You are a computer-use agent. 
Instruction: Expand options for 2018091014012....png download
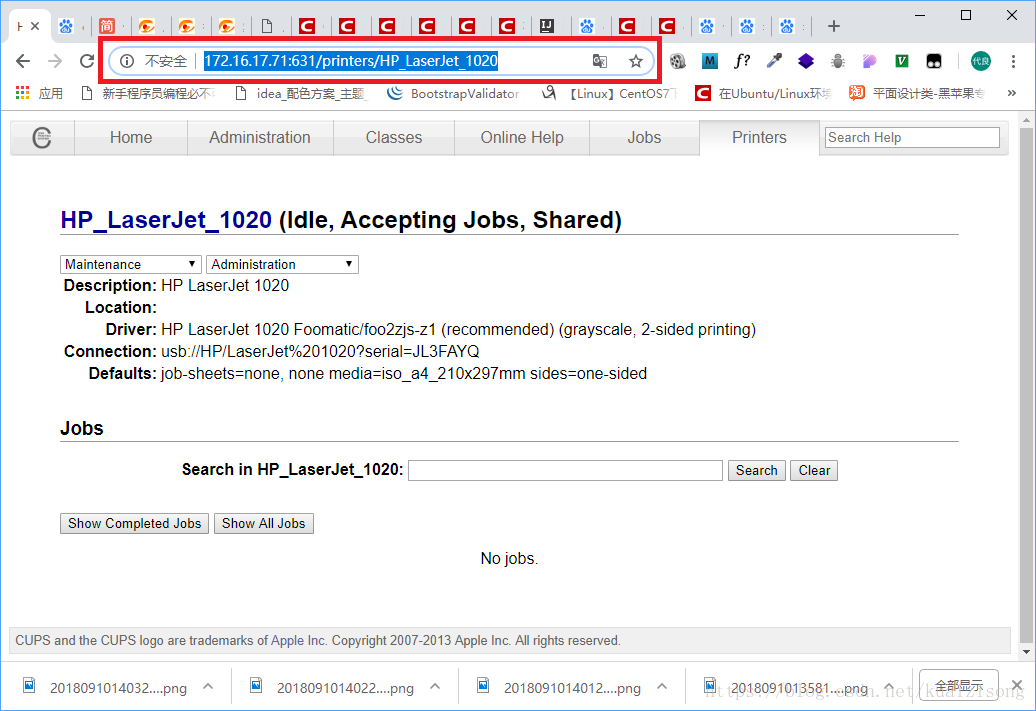pyautogui.click(x=662, y=687)
